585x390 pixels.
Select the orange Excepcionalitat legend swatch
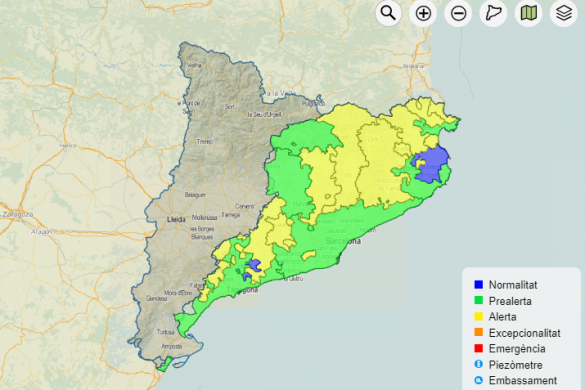tap(478, 332)
